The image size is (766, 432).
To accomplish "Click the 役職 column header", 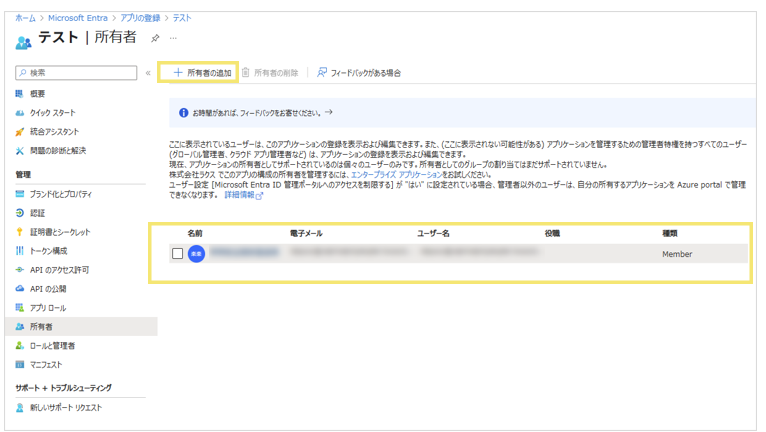I will click(x=552, y=234).
